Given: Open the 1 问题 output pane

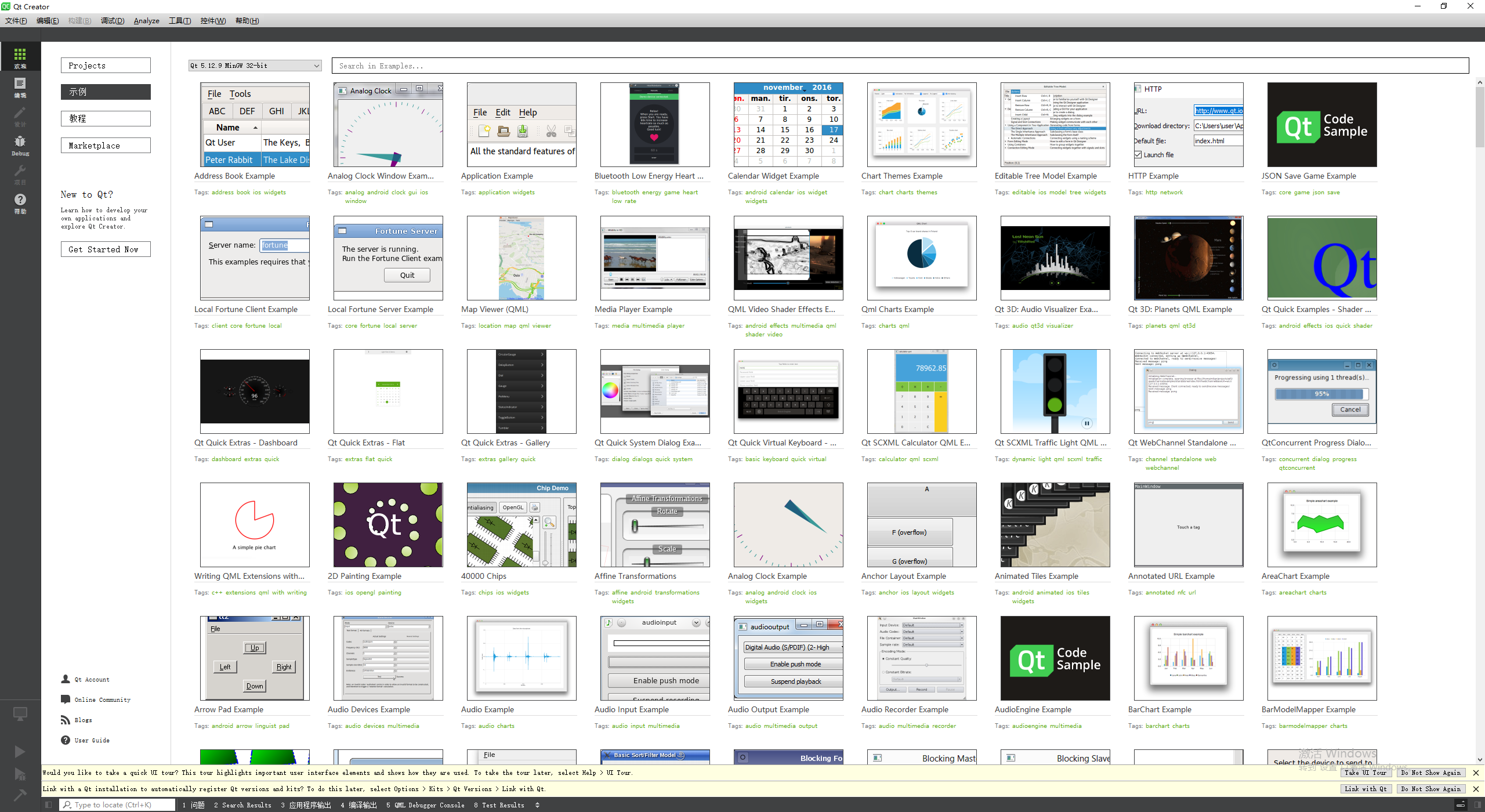Looking at the screenshot, I should pos(194,805).
